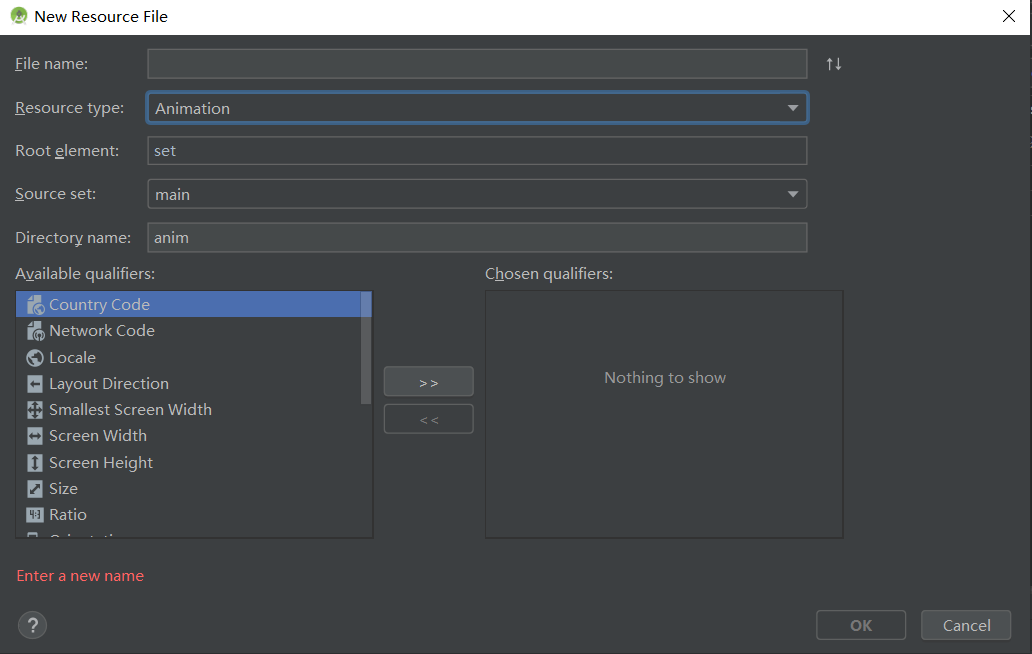Click the Layout Direction arrow icon
1032x654 pixels.
coord(35,384)
